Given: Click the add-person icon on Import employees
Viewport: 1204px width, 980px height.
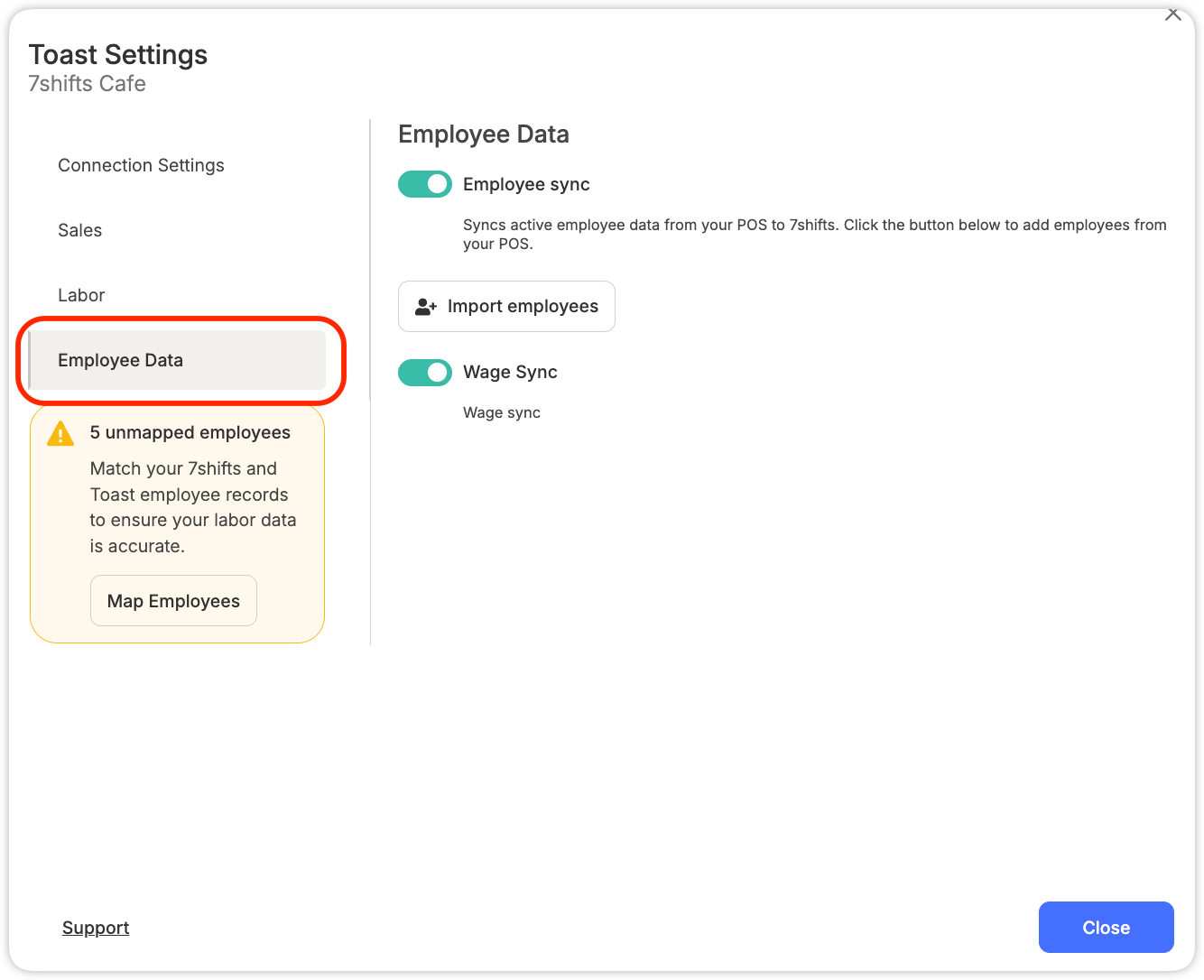Looking at the screenshot, I should [426, 307].
